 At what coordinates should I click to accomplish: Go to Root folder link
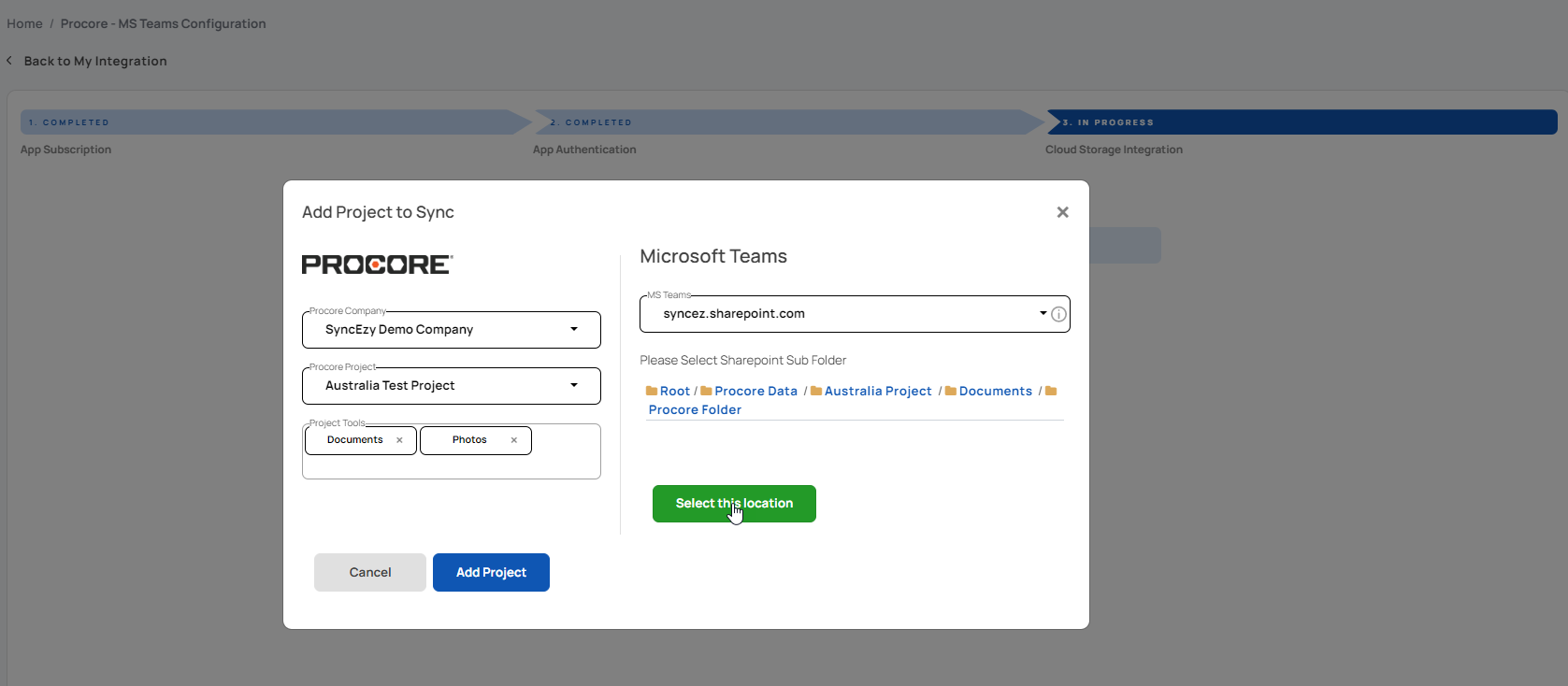[x=675, y=392]
